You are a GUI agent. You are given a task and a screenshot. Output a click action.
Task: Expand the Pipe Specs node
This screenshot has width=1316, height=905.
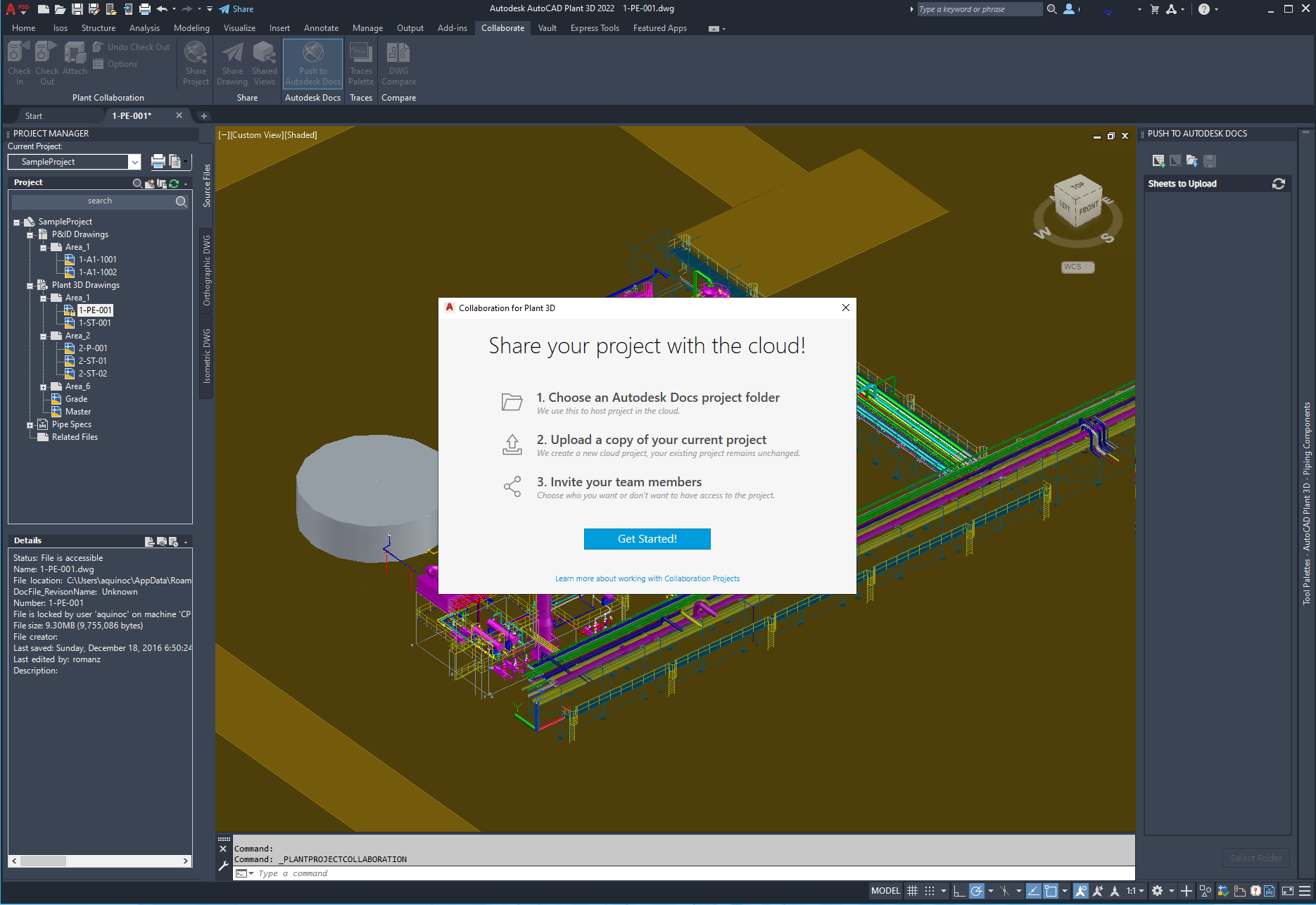tap(30, 425)
